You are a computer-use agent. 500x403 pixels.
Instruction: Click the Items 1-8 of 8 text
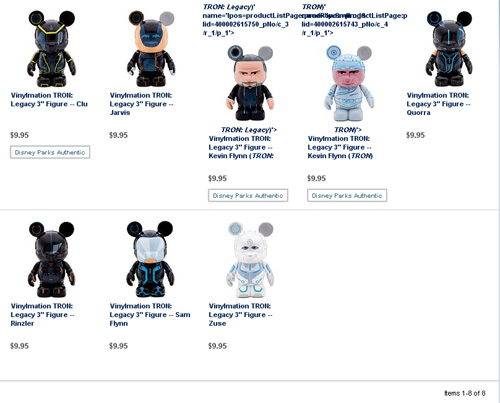click(465, 393)
